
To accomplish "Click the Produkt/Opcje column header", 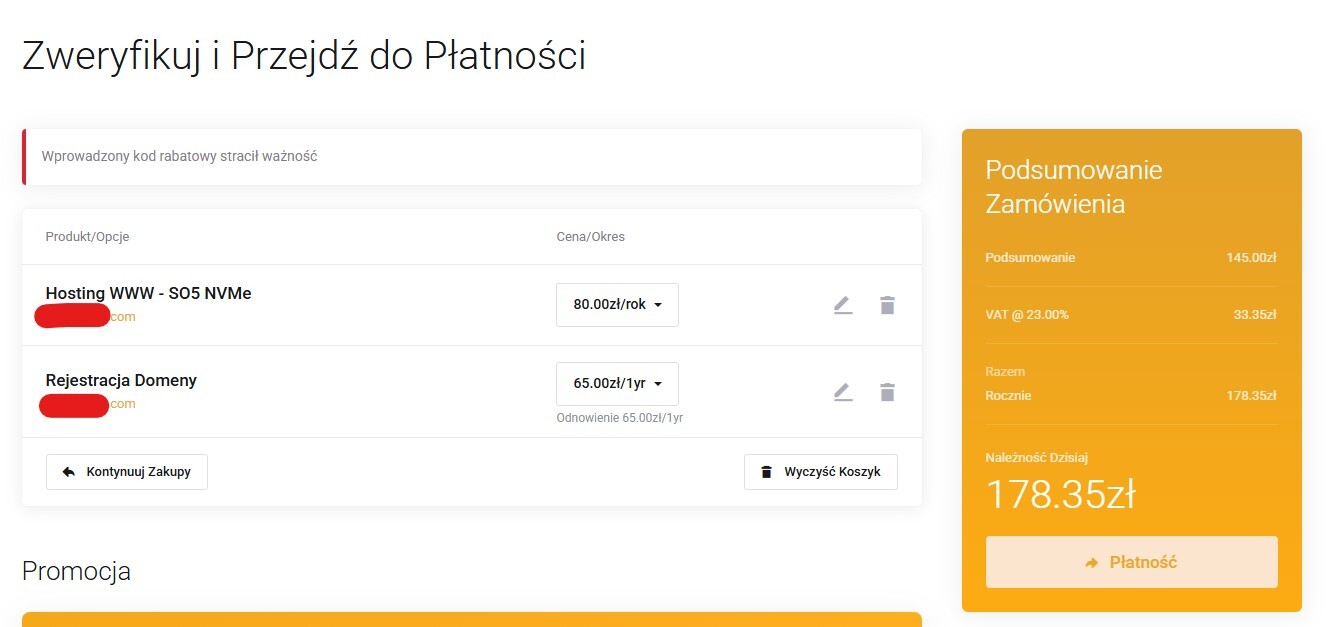I will (87, 237).
